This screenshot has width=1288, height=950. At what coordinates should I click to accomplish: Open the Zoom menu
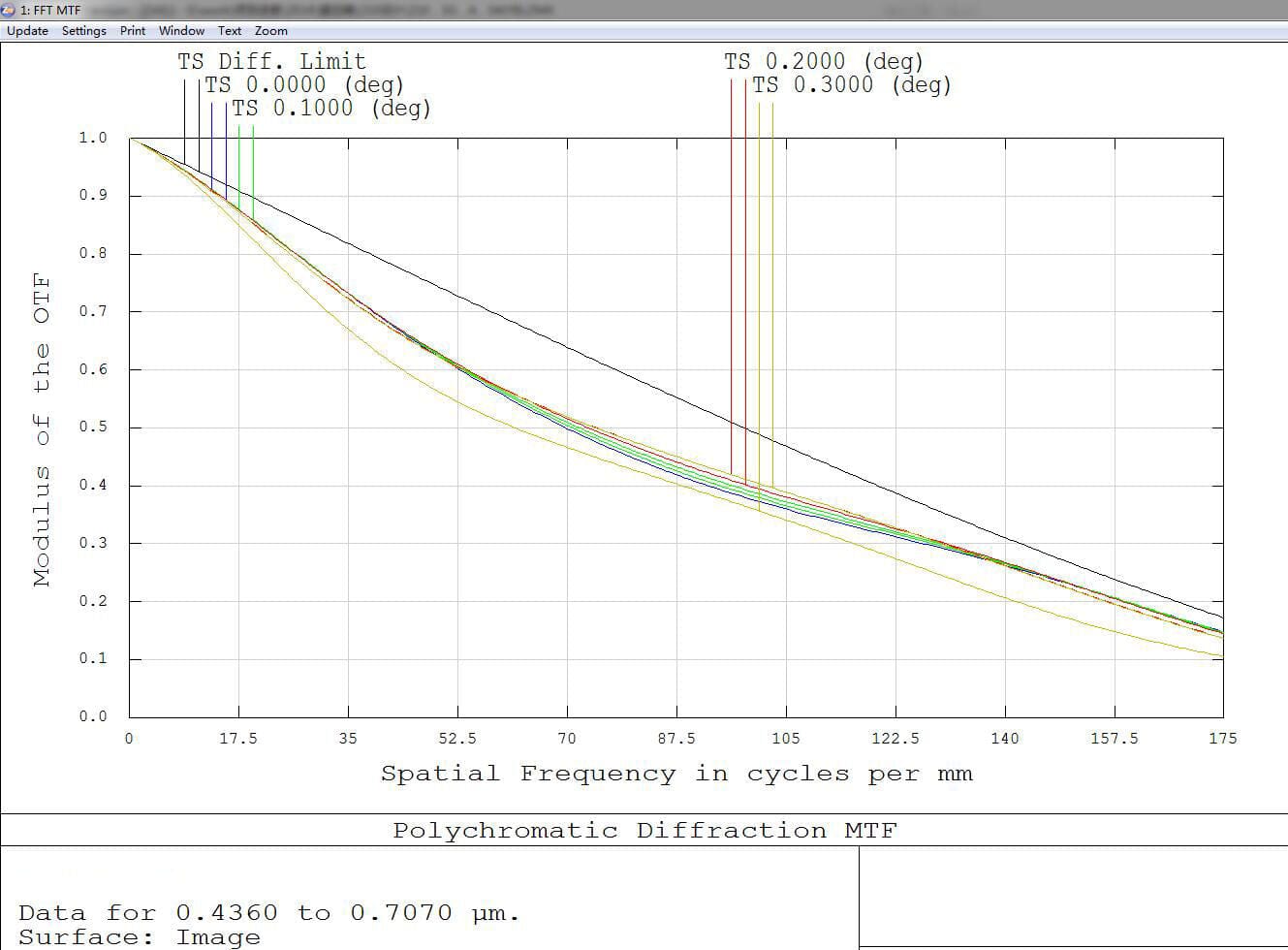(271, 31)
